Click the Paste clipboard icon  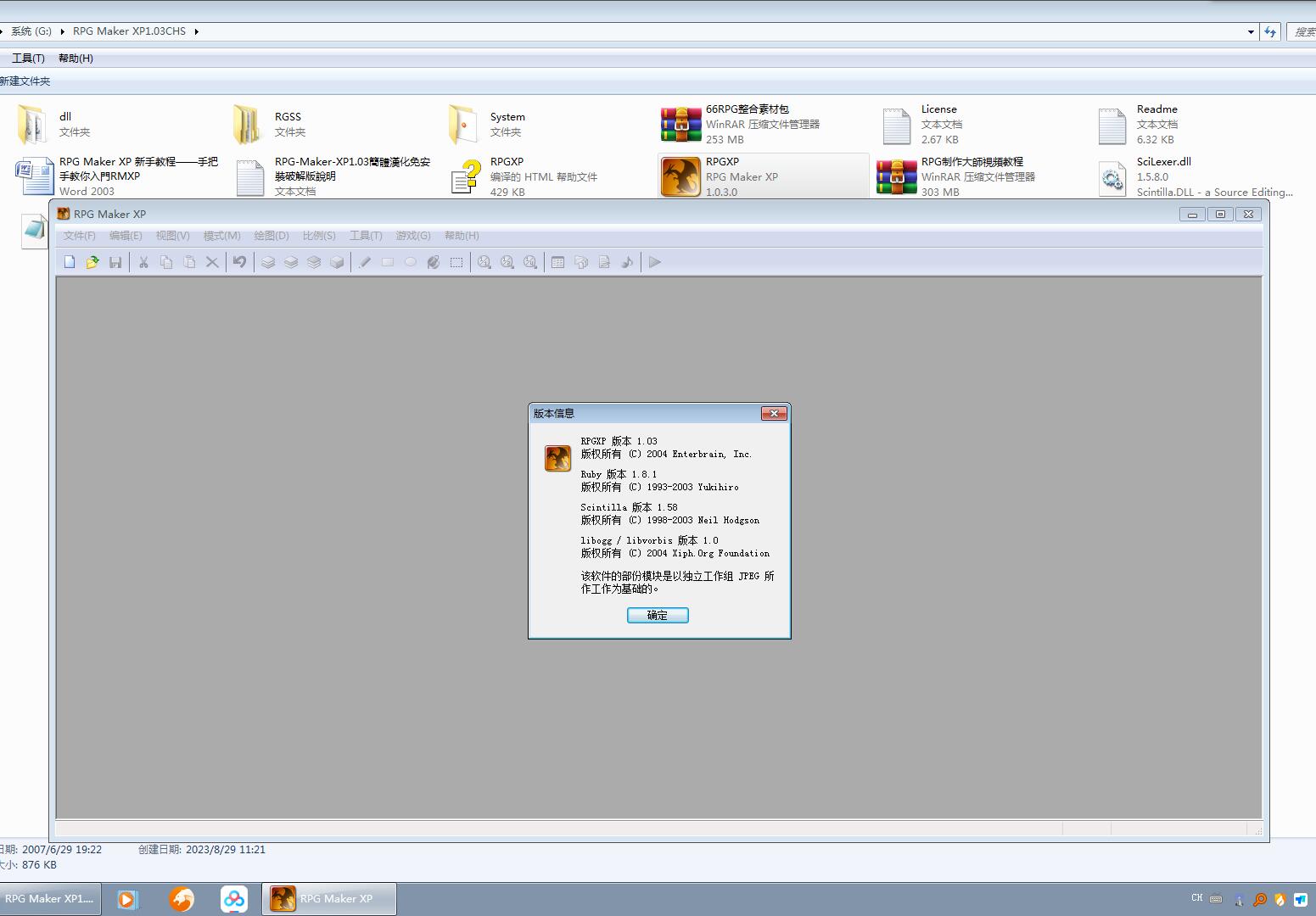189,262
